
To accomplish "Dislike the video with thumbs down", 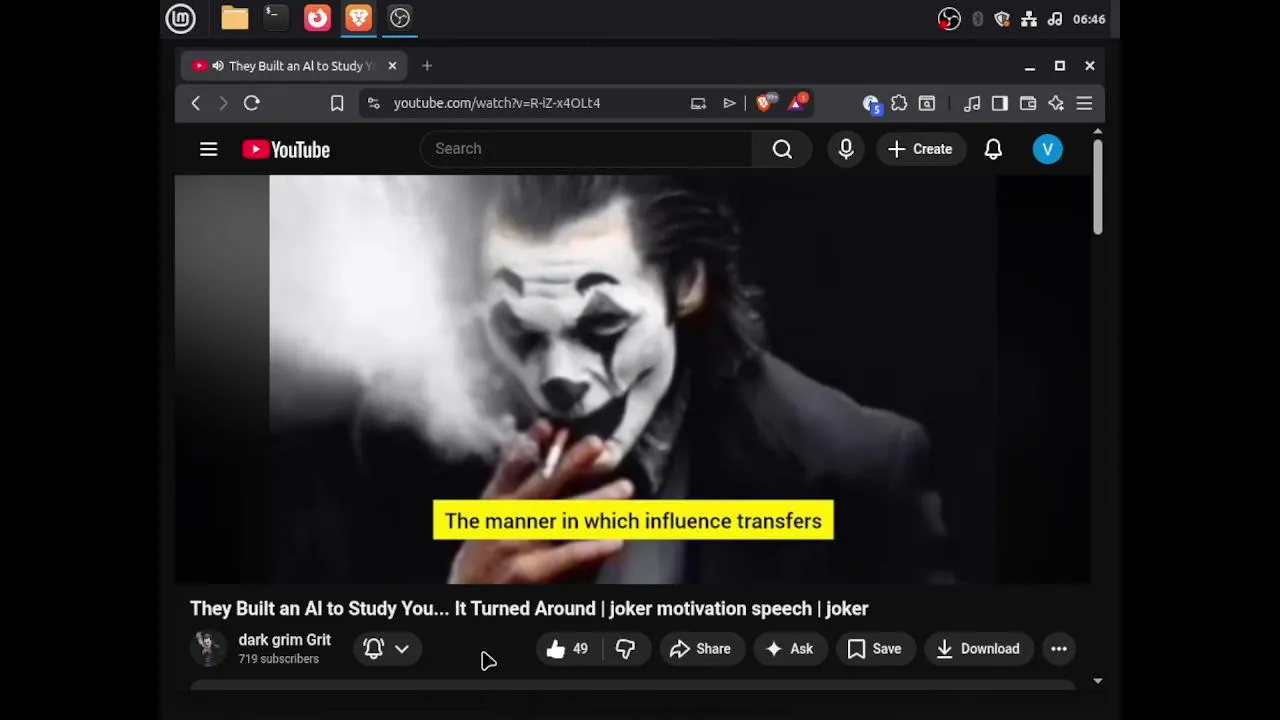I will tap(626, 649).
